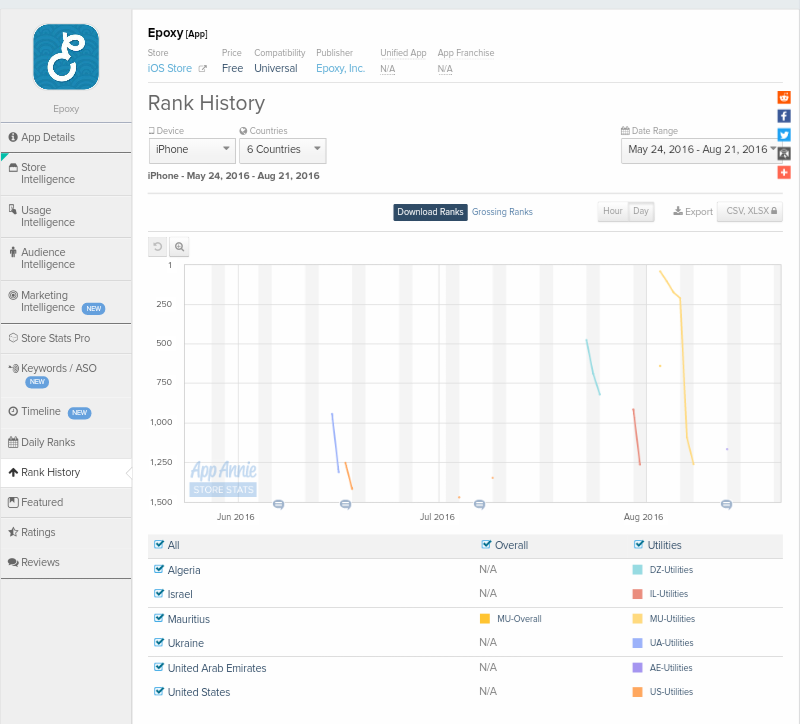Toggle the United States checkbox

(159, 691)
